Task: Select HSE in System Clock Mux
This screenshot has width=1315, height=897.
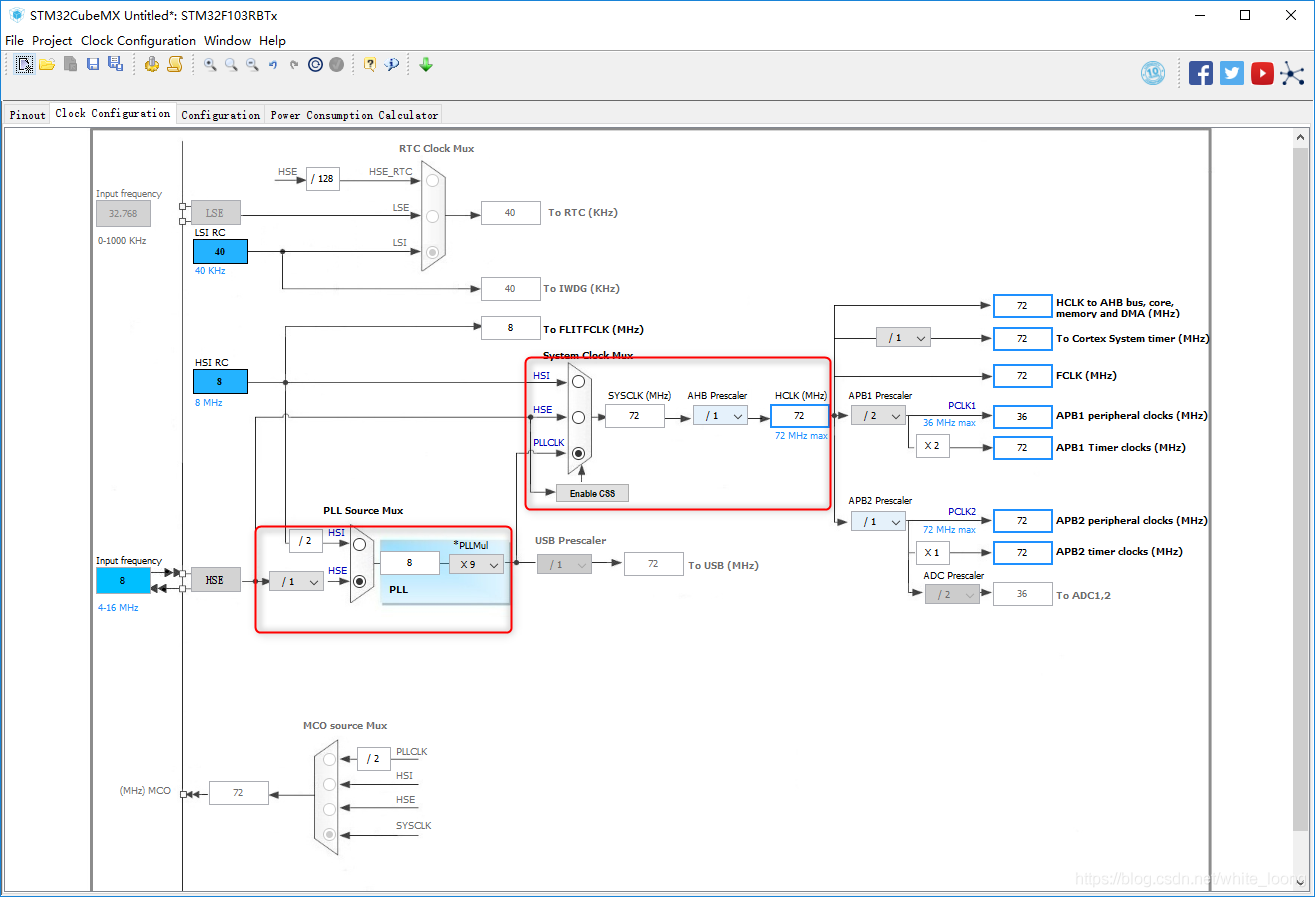Action: tap(578, 417)
